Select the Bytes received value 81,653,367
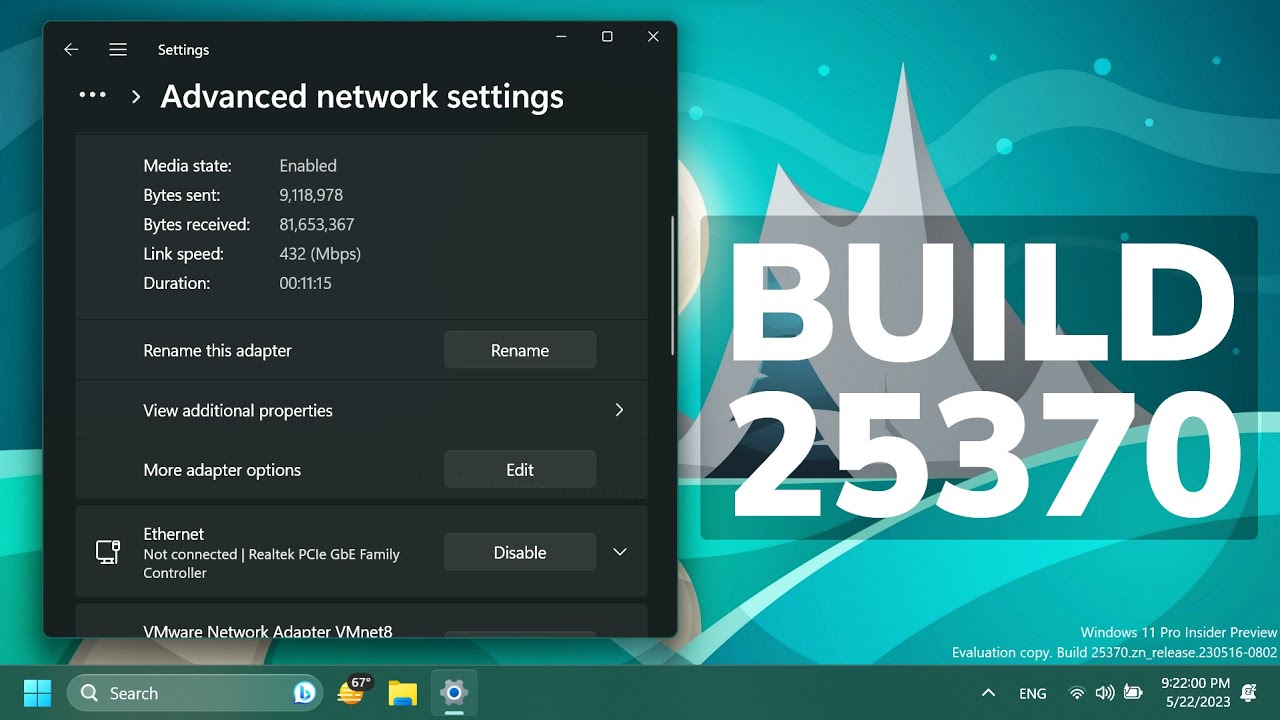The image size is (1280, 720). coord(317,224)
